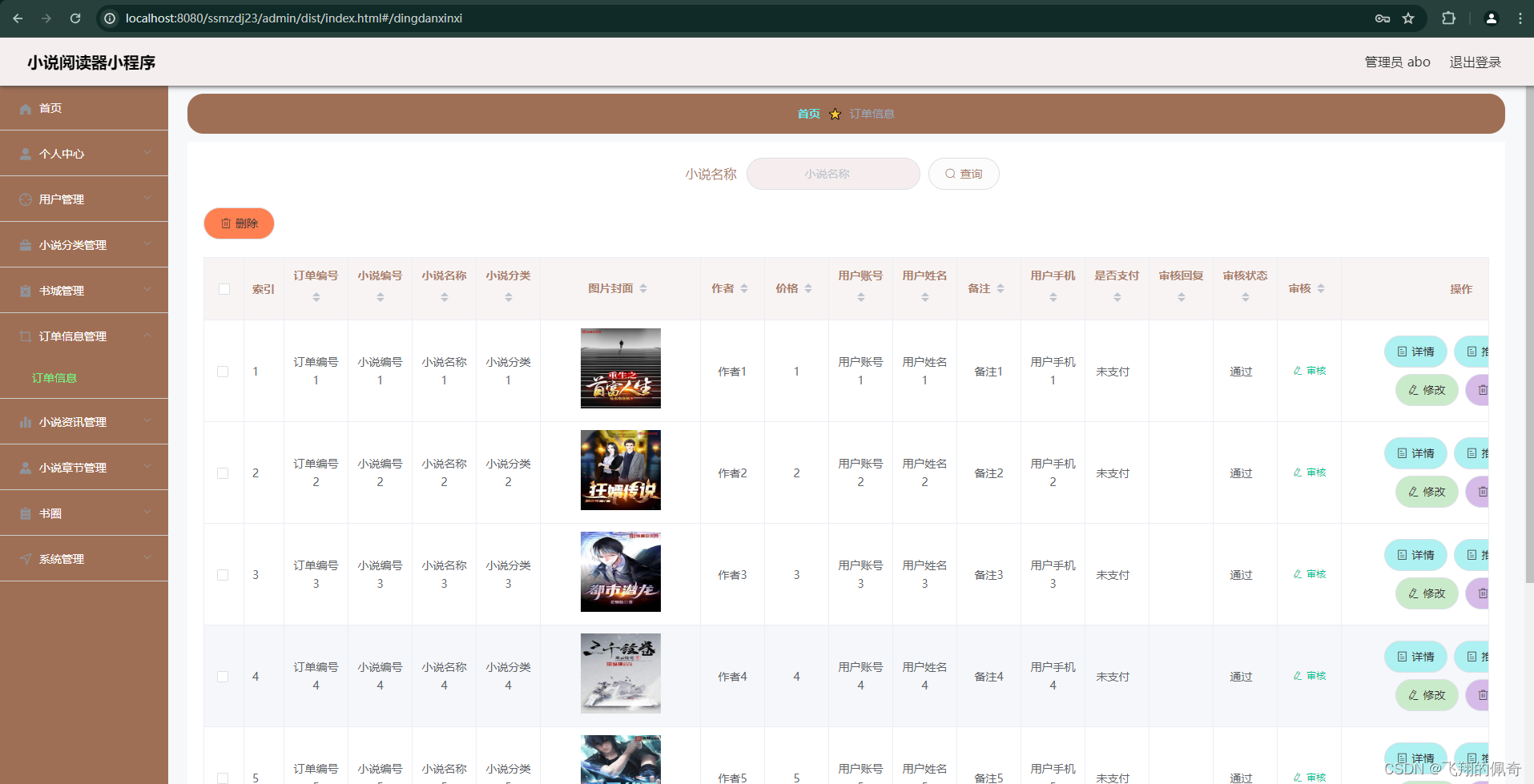Sort by 订单编号 column arrows
Screen dimensions: 1534x784
coord(316,297)
